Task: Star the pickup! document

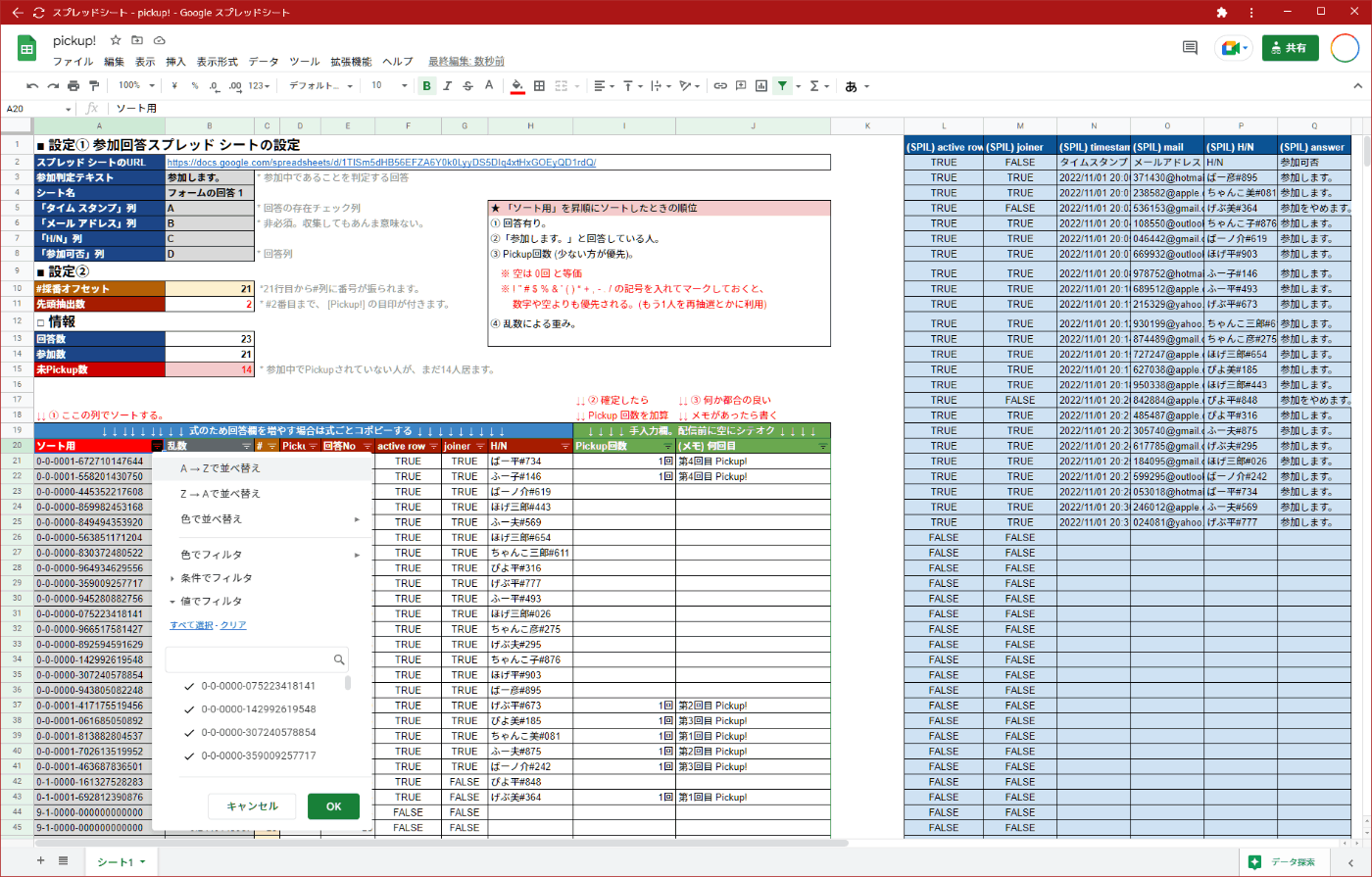Action: point(116,41)
